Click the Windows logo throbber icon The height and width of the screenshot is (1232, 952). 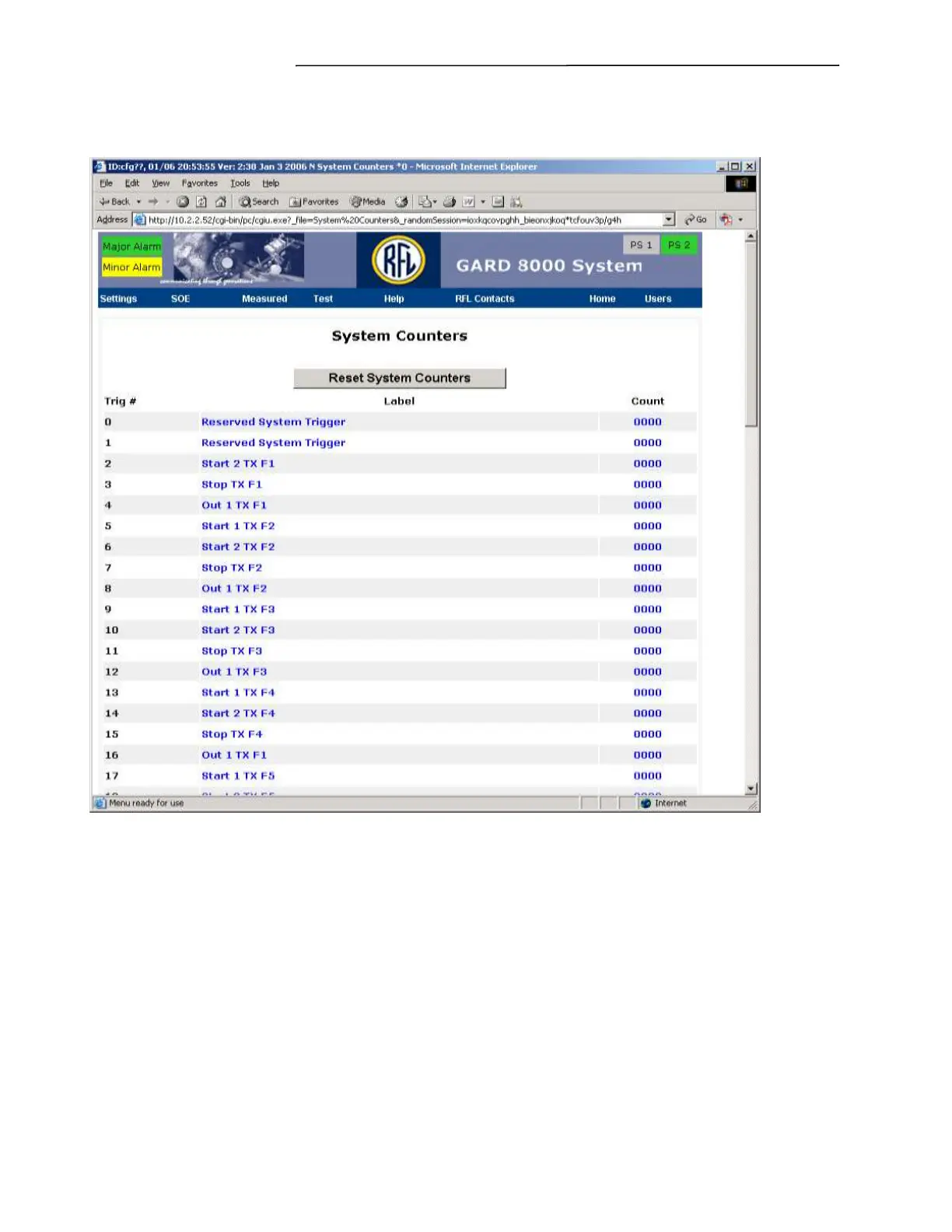click(740, 184)
